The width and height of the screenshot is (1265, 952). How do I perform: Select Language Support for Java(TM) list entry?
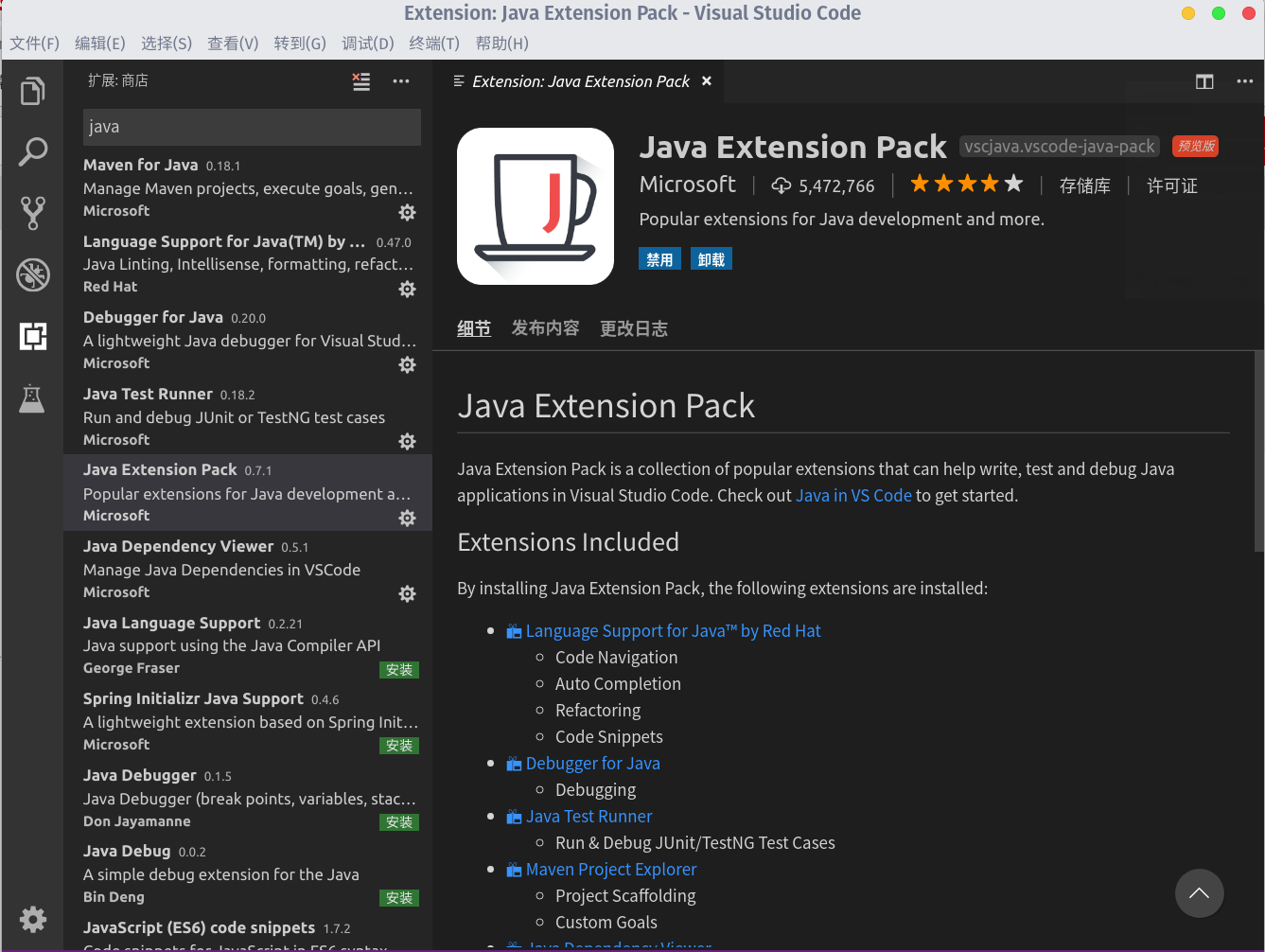(248, 264)
